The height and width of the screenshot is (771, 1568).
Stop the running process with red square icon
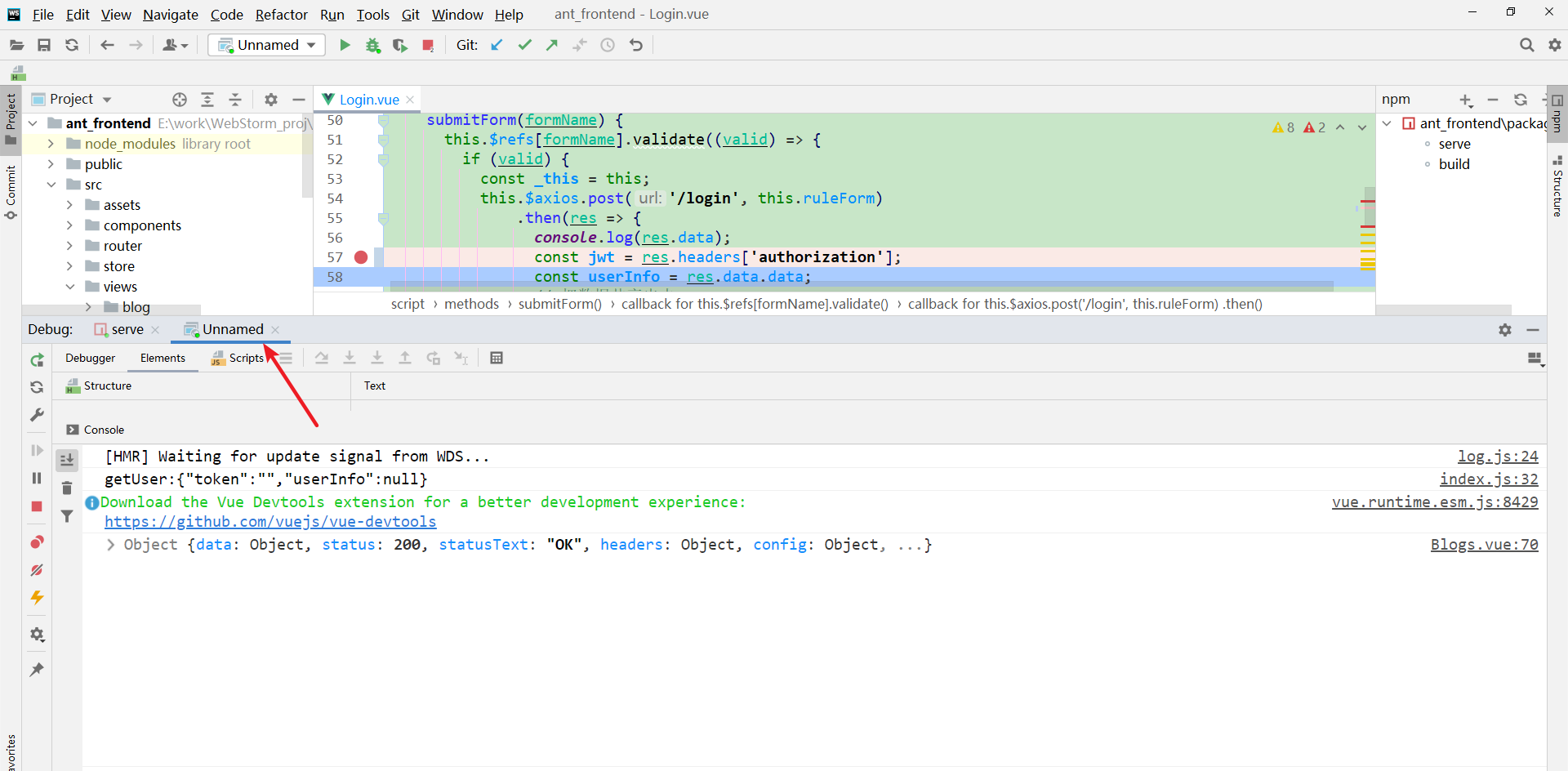[428, 45]
